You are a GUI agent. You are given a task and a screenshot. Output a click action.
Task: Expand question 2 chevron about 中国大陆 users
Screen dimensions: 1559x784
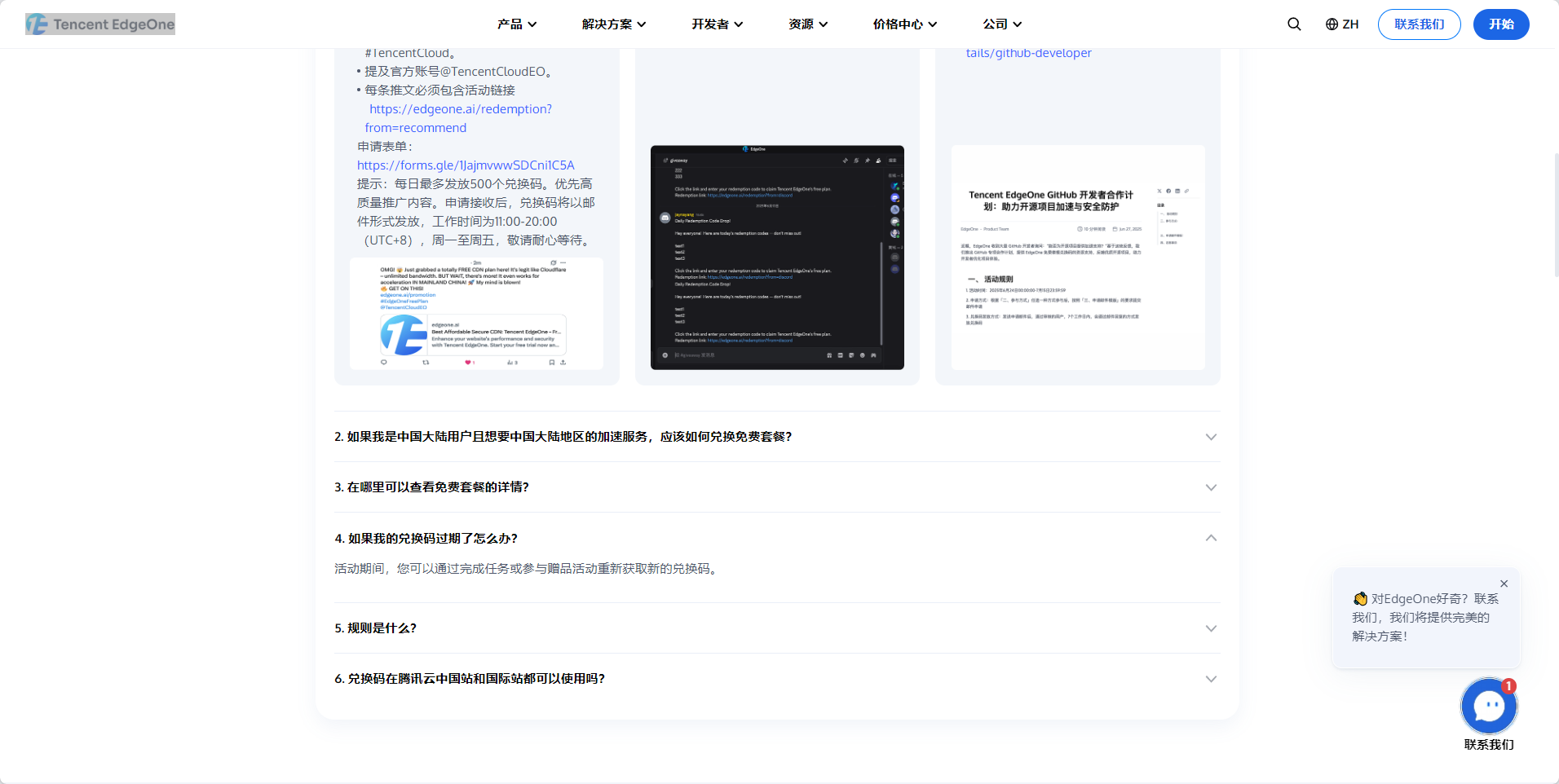1211,437
